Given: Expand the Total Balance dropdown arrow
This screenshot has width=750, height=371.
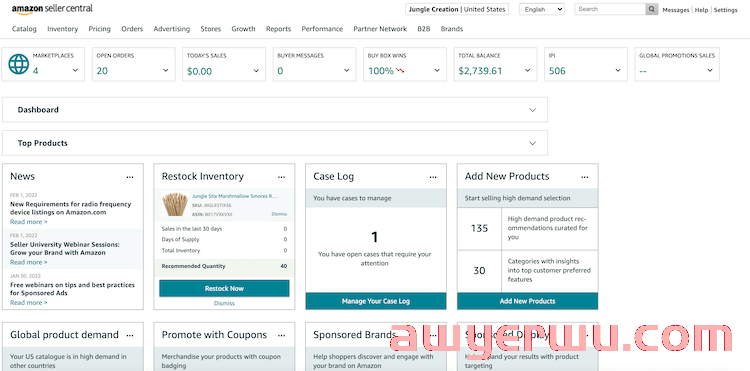Looking at the screenshot, I should 528,71.
